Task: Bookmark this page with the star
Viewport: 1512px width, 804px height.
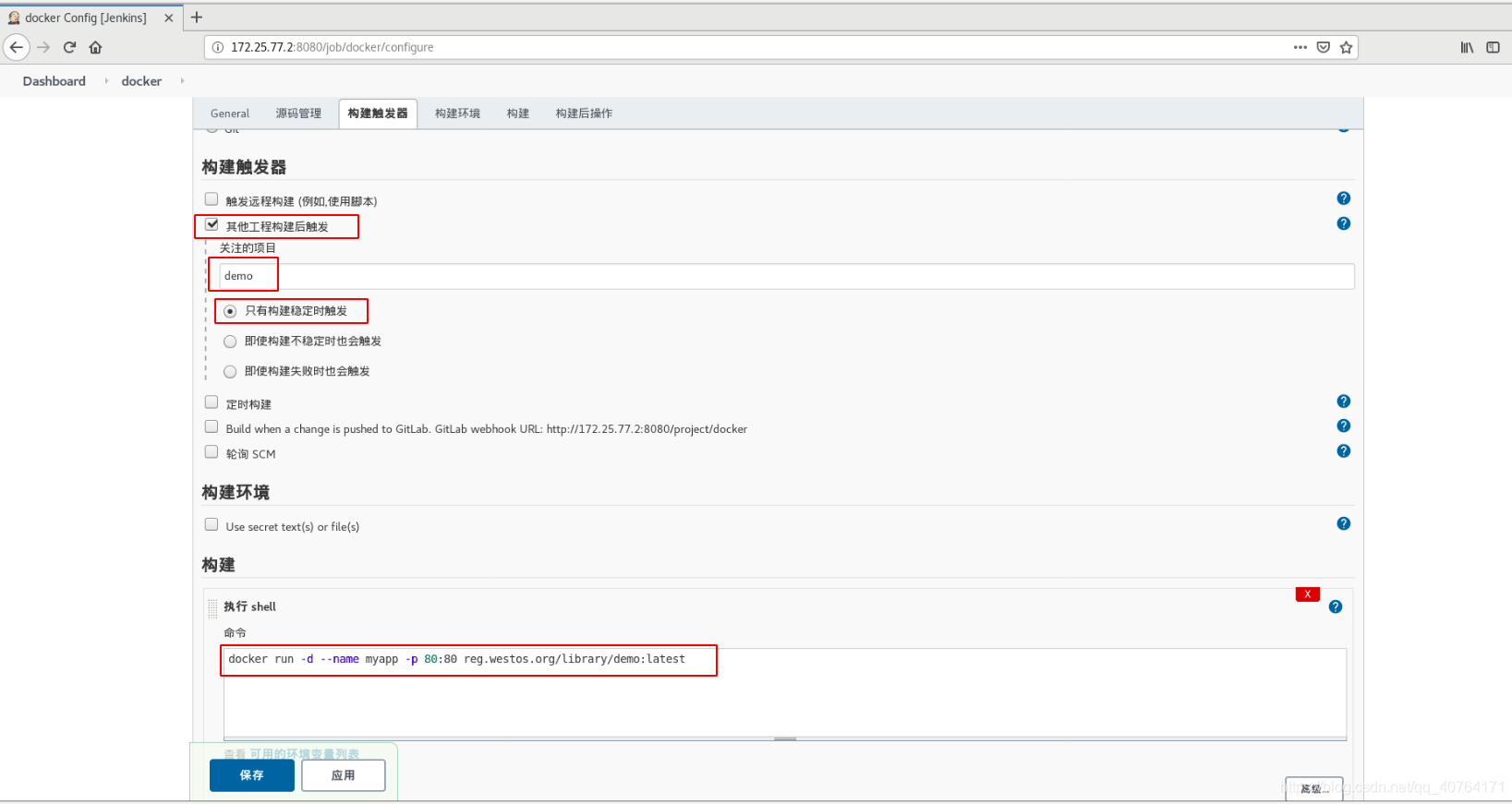Action: coord(1346,47)
